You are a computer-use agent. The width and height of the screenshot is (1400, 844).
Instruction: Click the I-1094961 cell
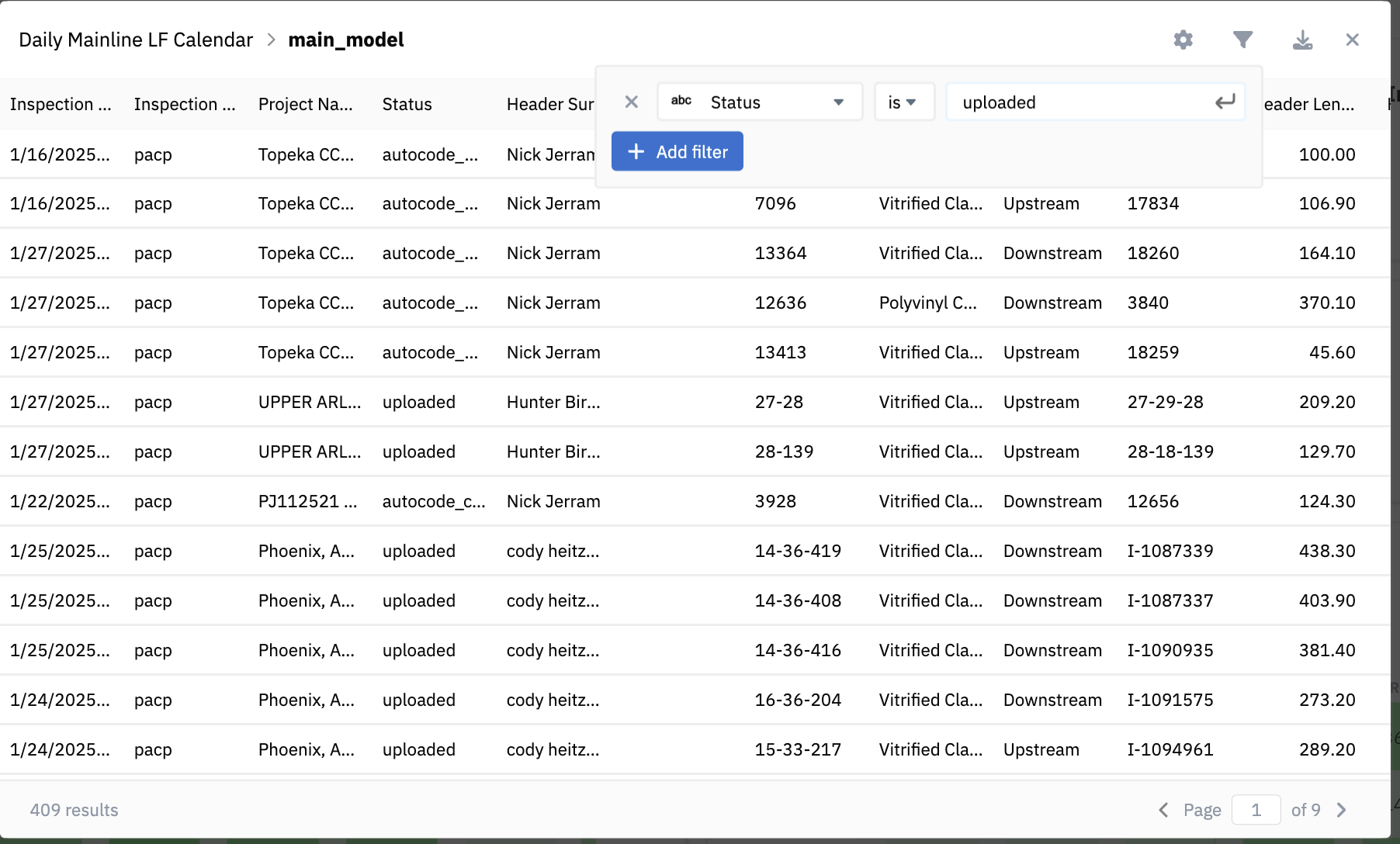click(1170, 749)
